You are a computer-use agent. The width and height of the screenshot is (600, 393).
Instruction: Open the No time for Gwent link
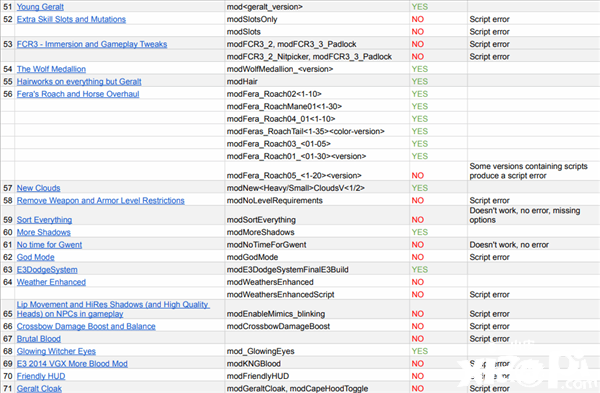(x=49, y=245)
